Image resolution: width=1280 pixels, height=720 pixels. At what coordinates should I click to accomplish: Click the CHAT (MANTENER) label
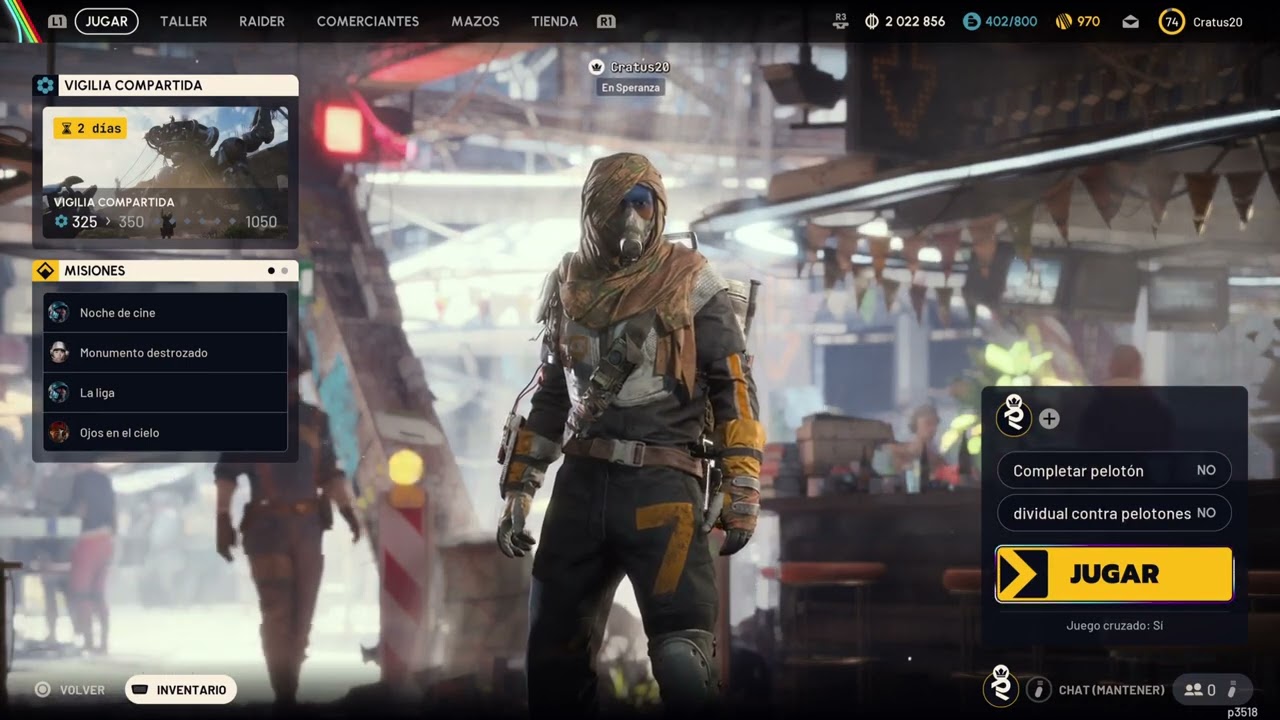[1111, 689]
